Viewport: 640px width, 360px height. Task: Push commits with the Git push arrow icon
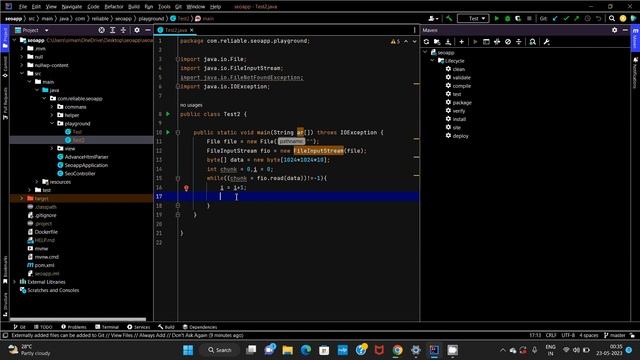pos(576,18)
